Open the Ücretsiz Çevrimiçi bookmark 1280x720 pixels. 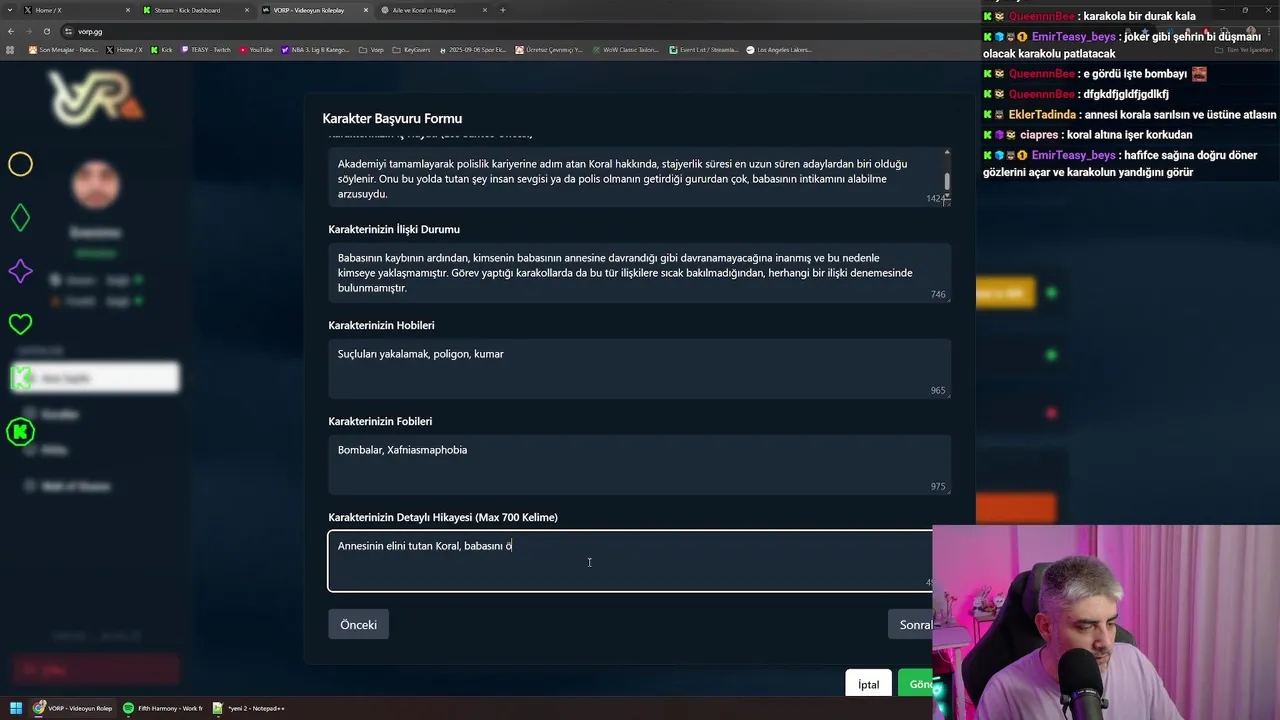pos(549,49)
